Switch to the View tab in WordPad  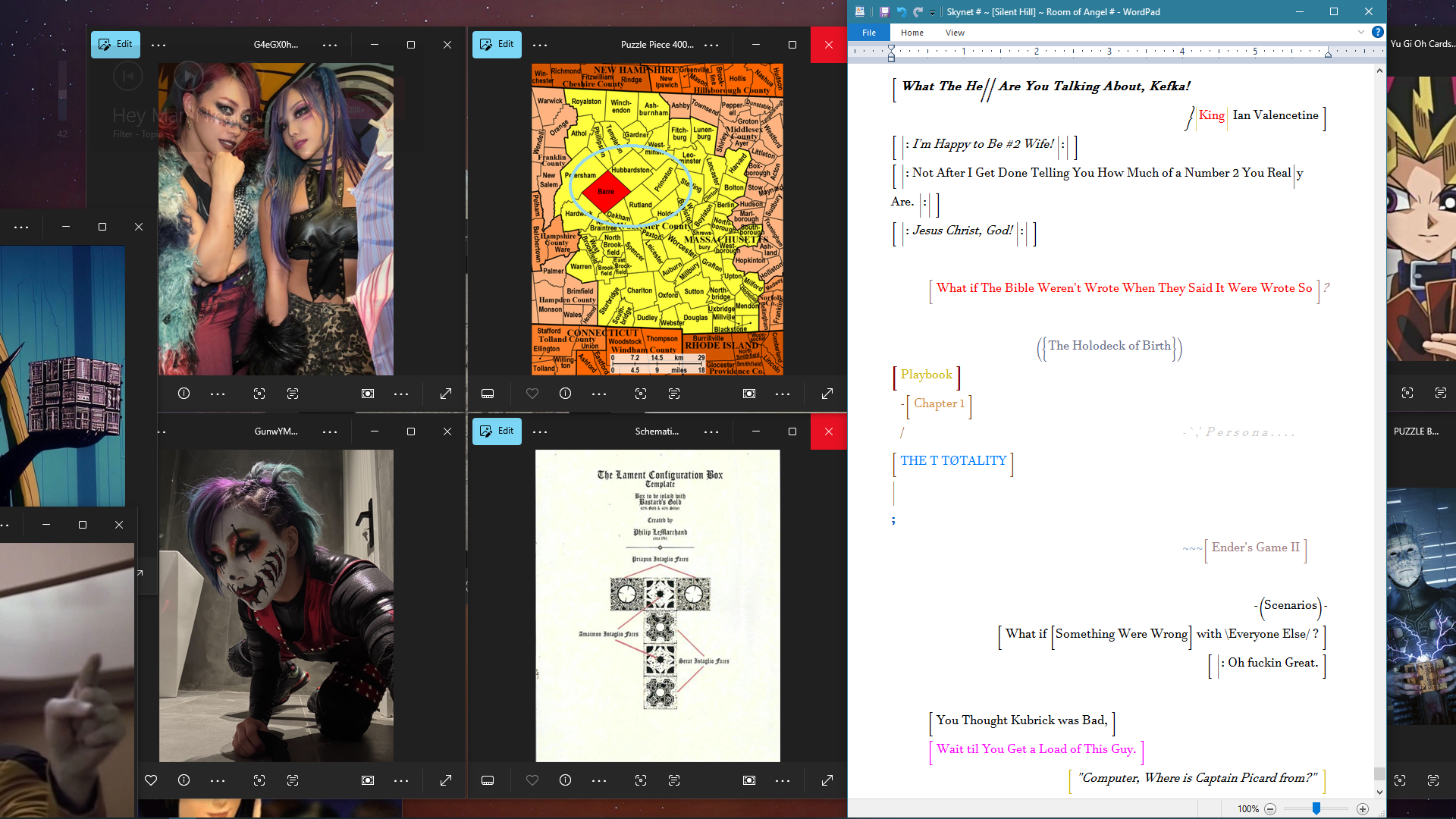pos(955,33)
